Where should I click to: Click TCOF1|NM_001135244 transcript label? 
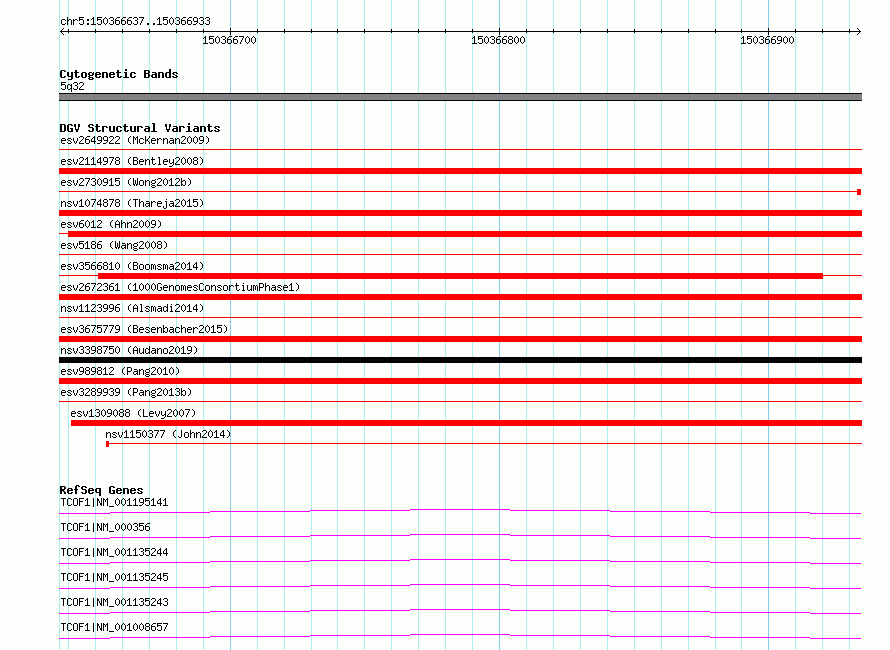(x=114, y=552)
